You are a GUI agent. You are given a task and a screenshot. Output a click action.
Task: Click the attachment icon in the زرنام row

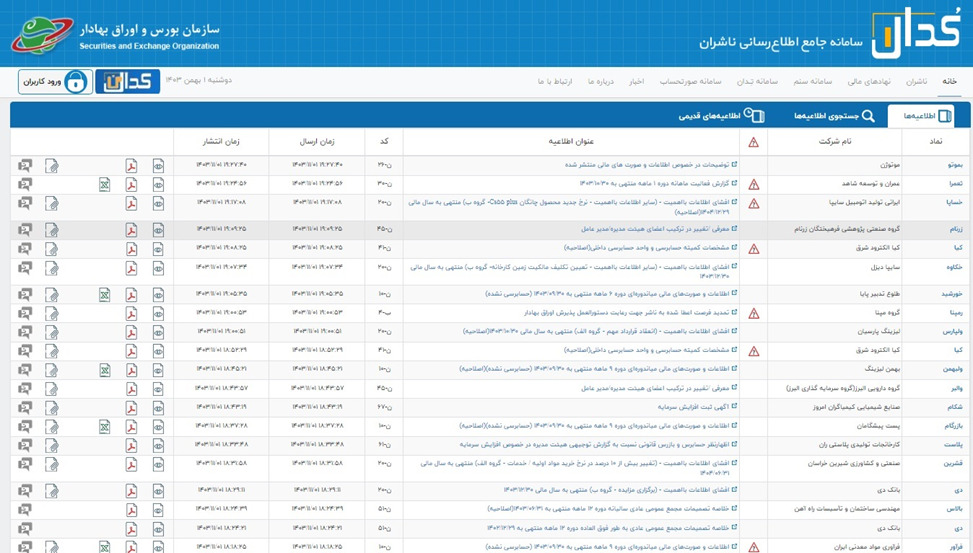point(51,230)
